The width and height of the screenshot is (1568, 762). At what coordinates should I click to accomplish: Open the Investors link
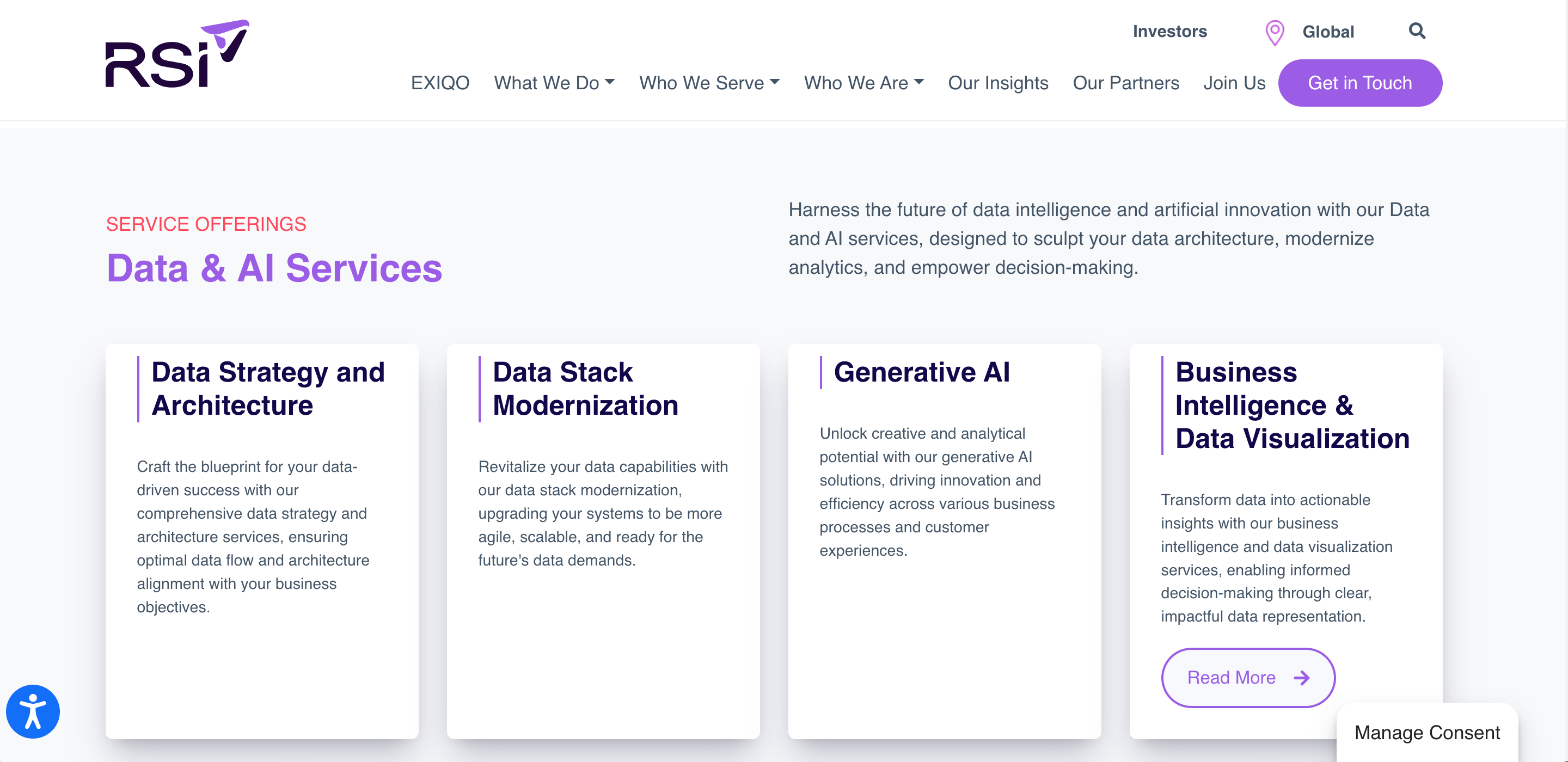[1169, 32]
